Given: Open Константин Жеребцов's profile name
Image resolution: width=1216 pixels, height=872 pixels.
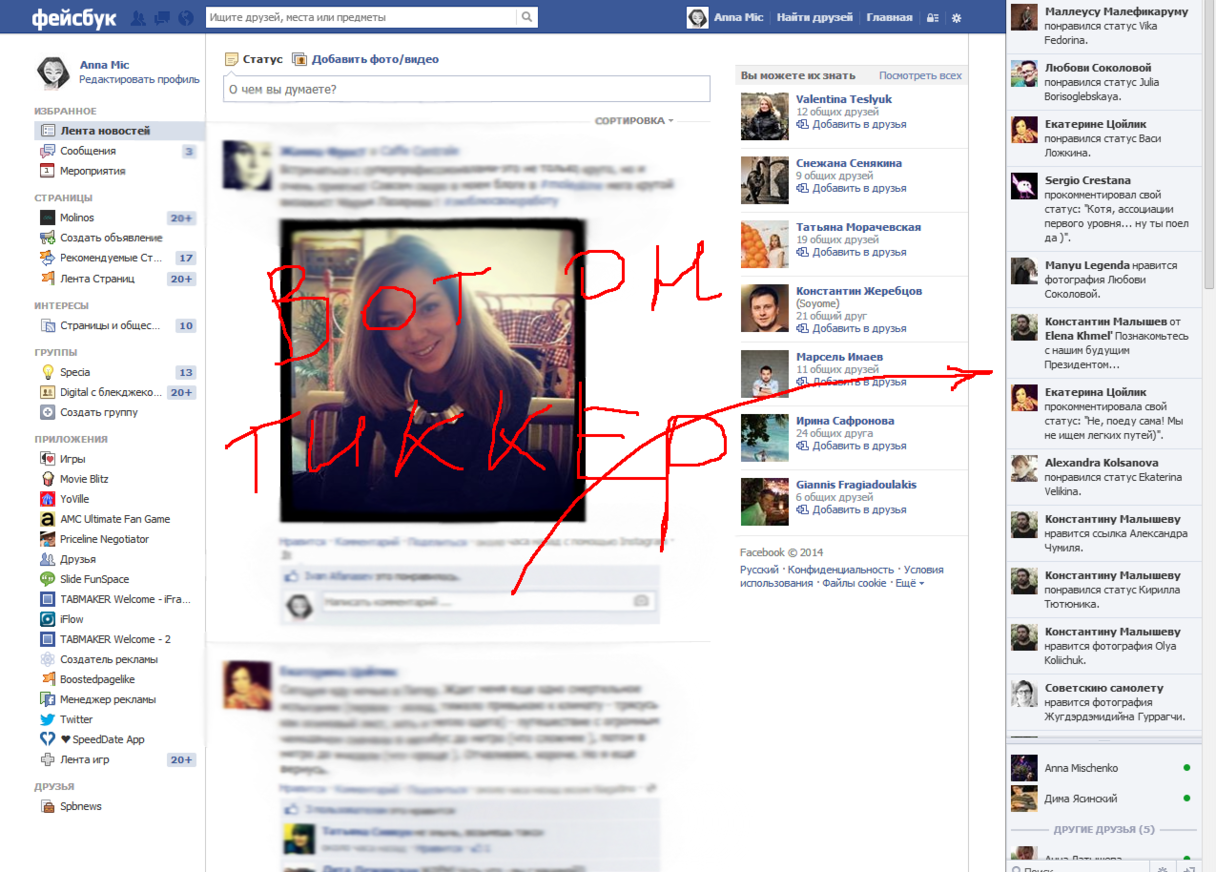Looking at the screenshot, I should click(859, 291).
